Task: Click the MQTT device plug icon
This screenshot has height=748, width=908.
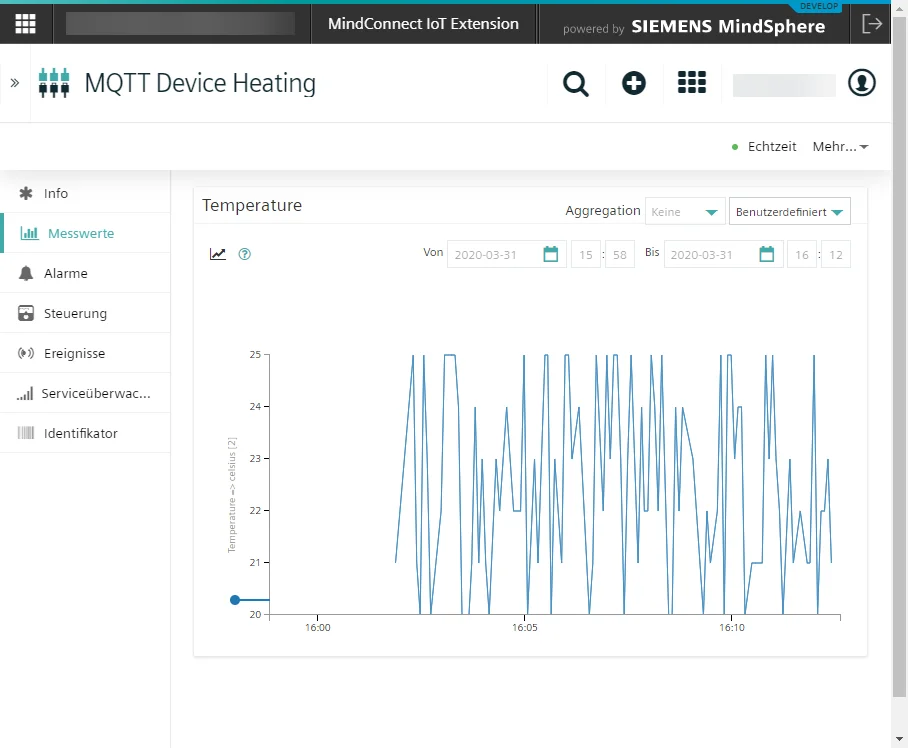Action: pyautogui.click(x=54, y=83)
